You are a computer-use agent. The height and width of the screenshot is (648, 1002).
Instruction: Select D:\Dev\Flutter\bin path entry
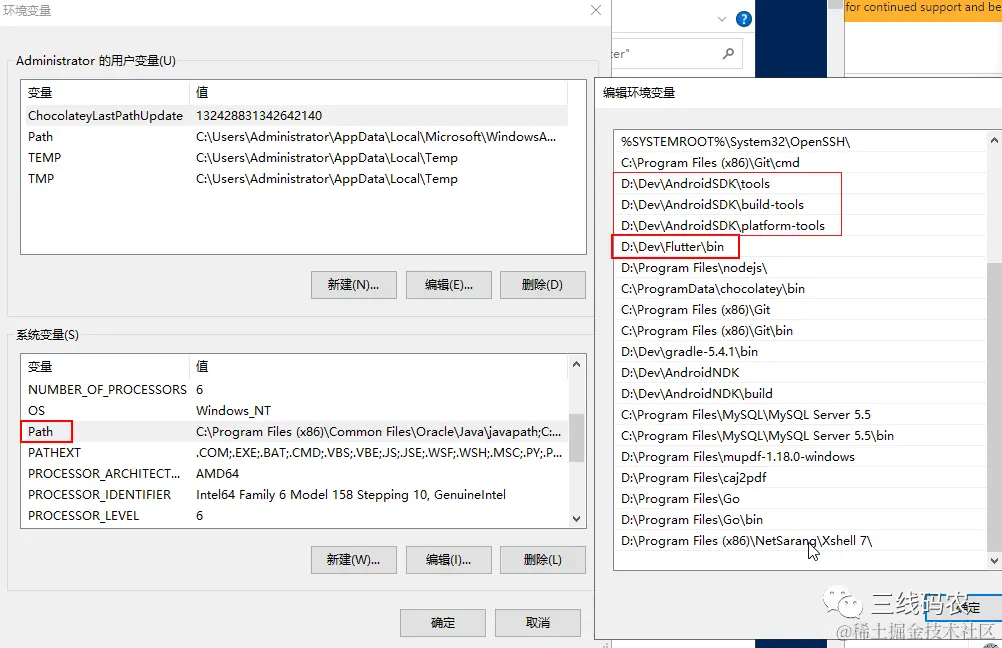point(800,247)
